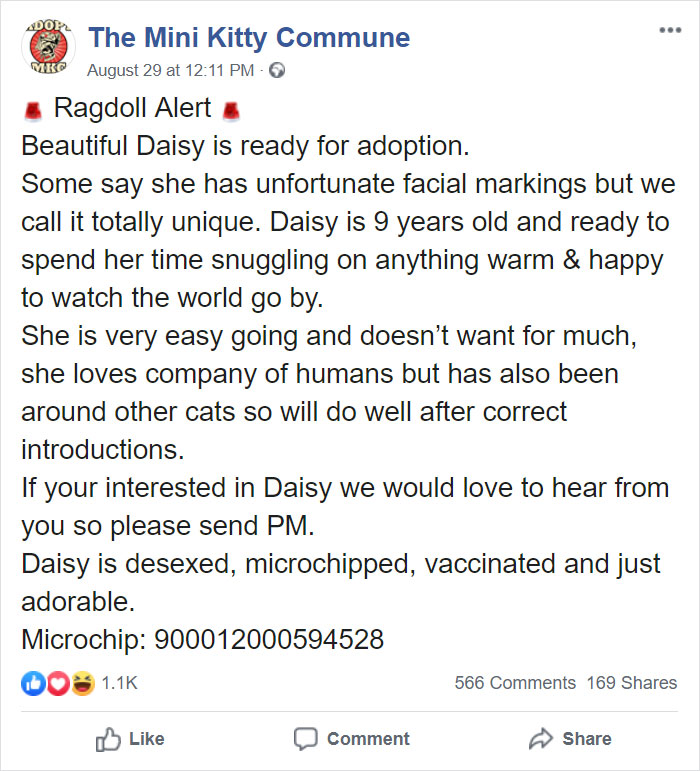This screenshot has width=700, height=771.
Task: Open The Mini Kitty Commune page link
Action: coord(249,38)
